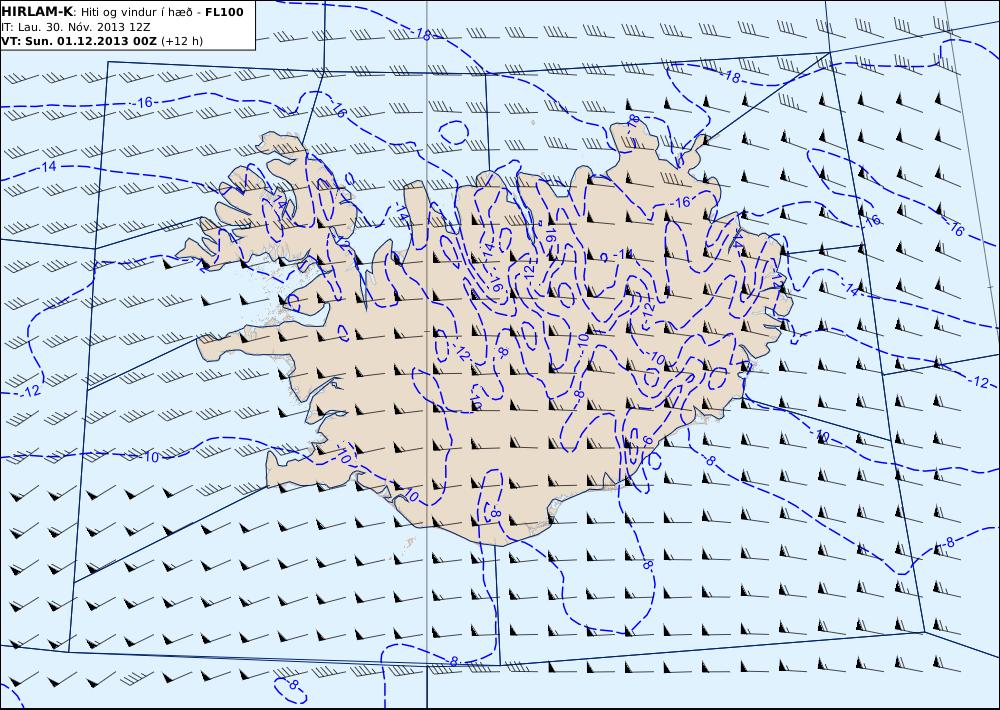
Task: Click the 'VT: Sun. 01.12.2013 00Z' valid time
Action: 79,41
